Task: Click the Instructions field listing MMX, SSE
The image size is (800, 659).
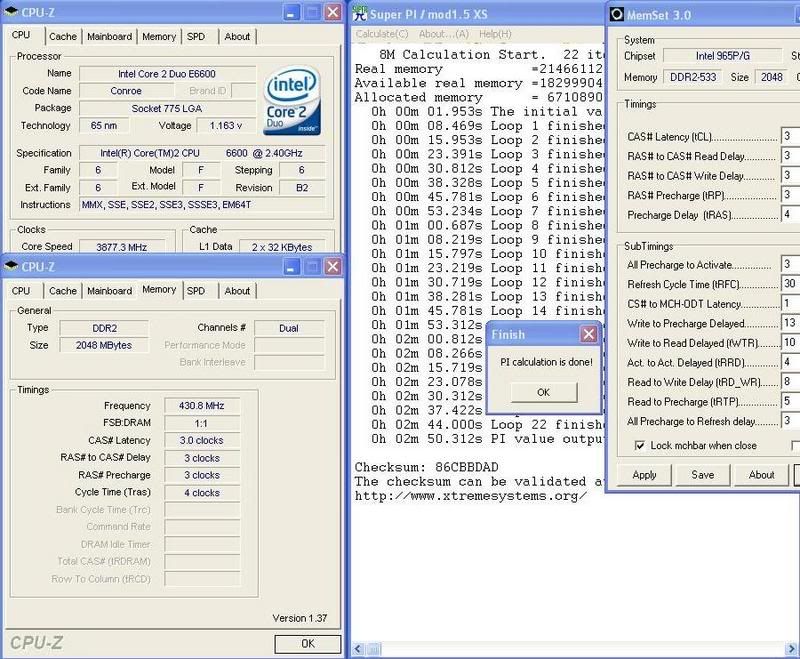Action: coord(202,205)
